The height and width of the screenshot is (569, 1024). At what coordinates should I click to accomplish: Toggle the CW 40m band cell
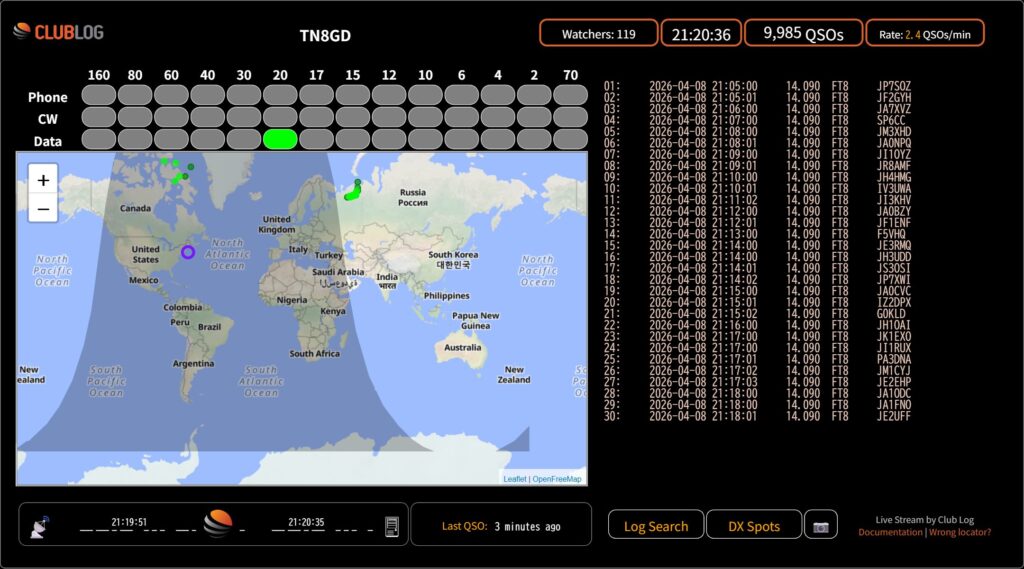(207, 119)
